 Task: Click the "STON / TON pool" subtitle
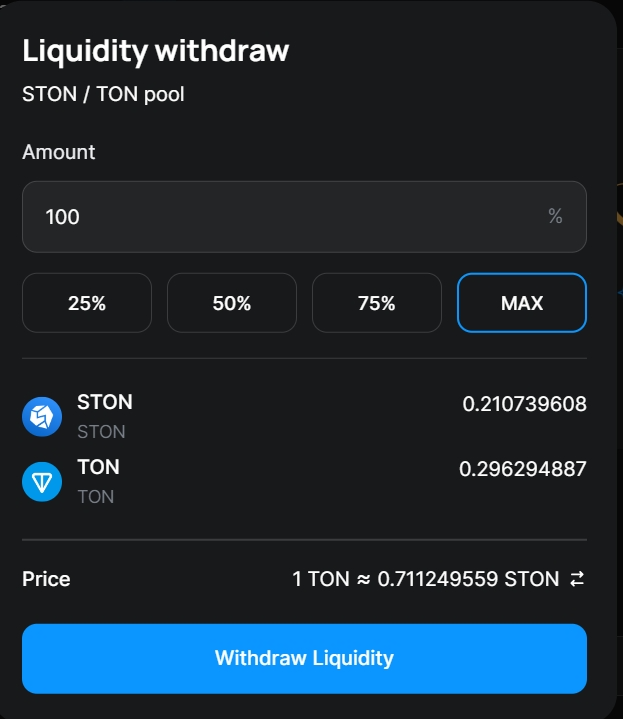[103, 95]
